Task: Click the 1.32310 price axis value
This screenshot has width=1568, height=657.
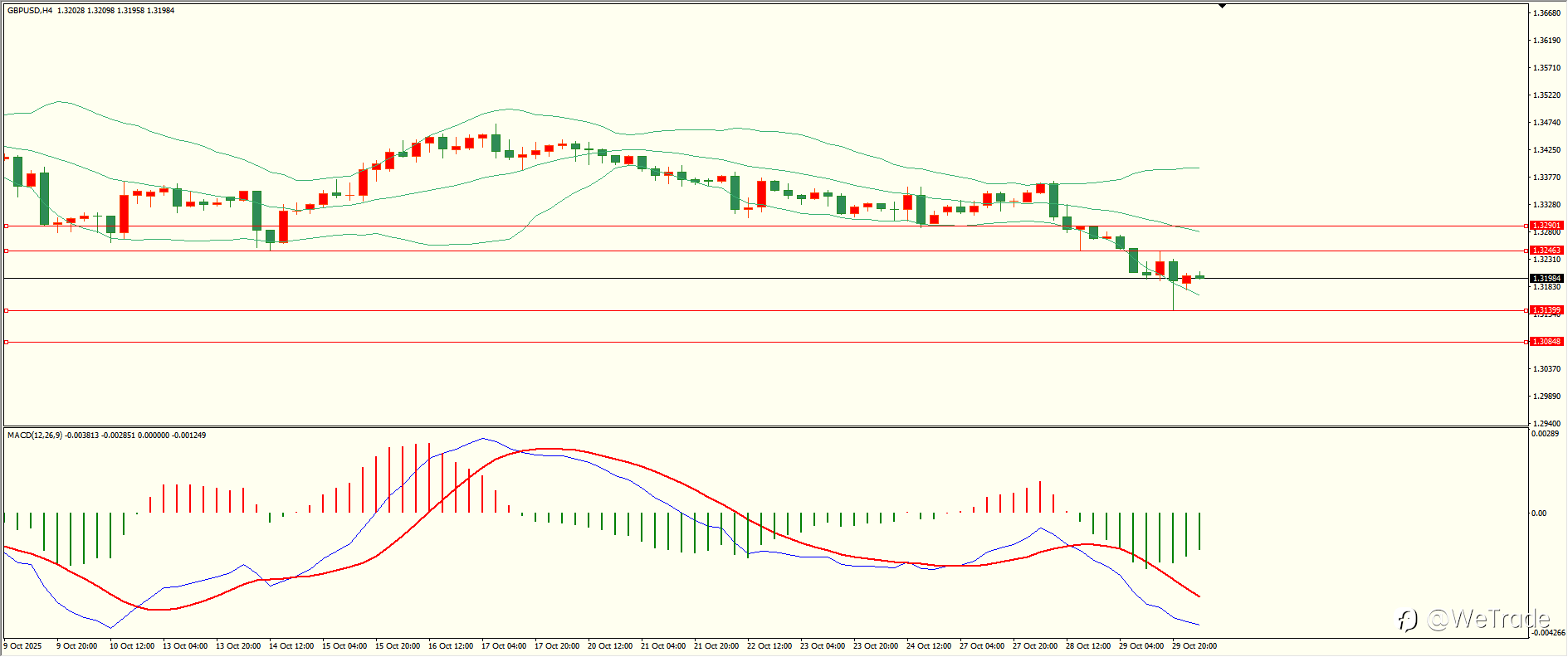Action: [1546, 260]
